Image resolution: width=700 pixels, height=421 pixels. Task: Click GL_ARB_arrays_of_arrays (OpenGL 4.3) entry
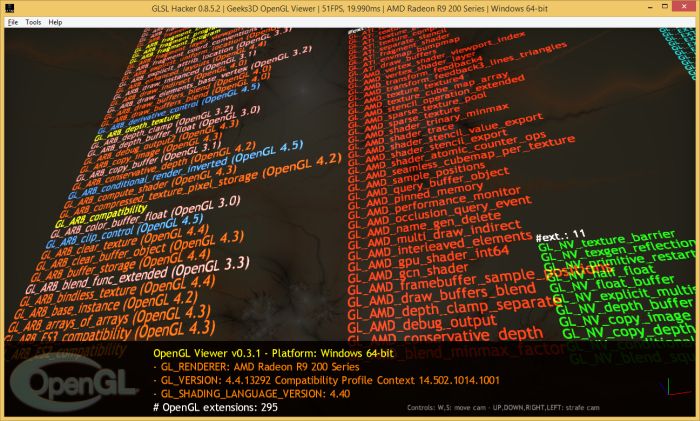click(110, 320)
